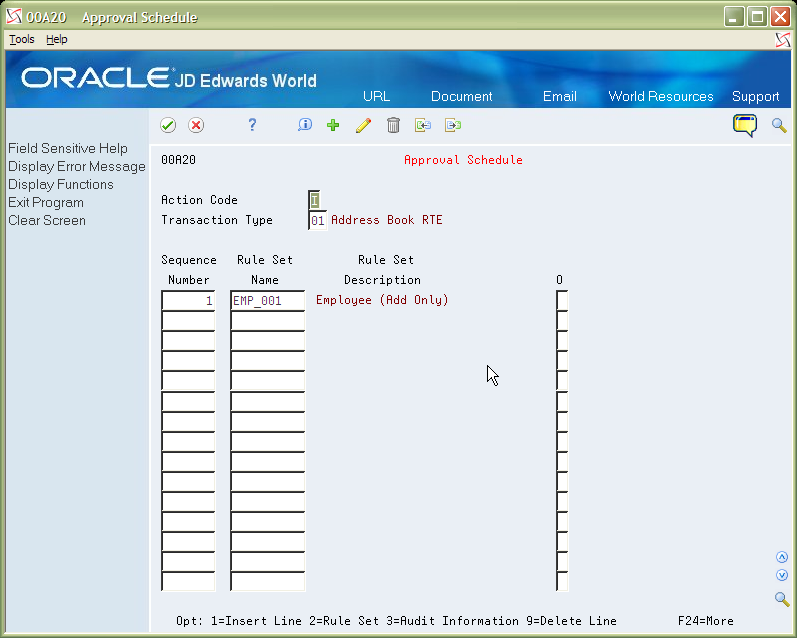Close the Approval Schedule window
This screenshot has height=638, width=797.
pyautogui.click(x=780, y=17)
